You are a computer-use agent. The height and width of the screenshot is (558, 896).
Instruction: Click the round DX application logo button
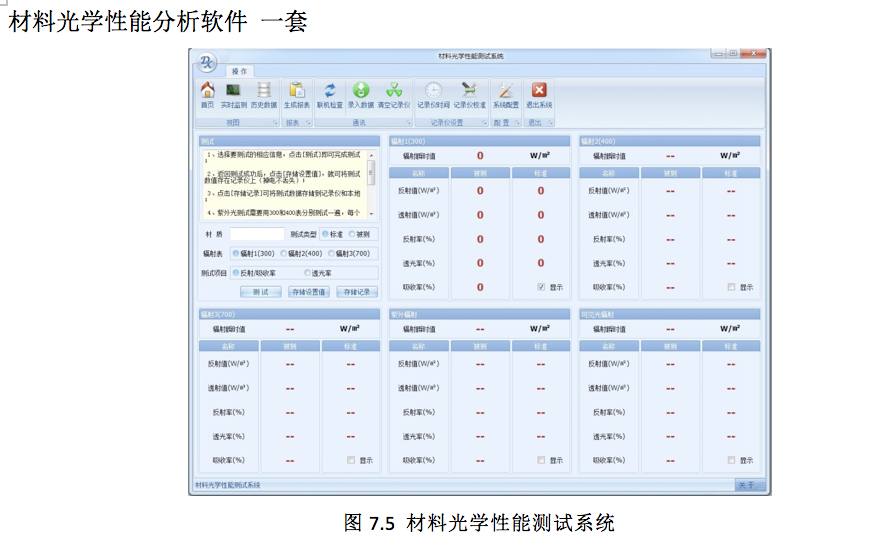207,62
